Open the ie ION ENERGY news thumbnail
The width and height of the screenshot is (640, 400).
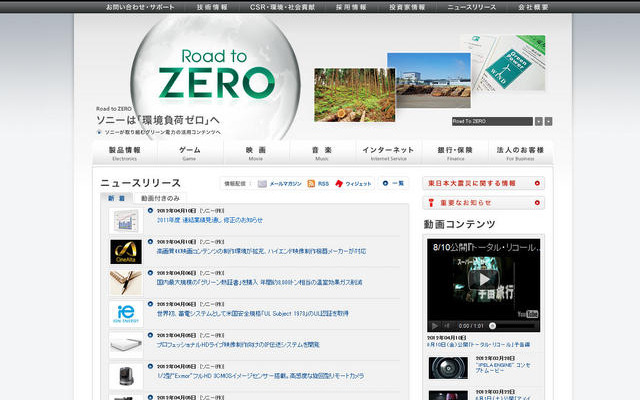(x=126, y=314)
